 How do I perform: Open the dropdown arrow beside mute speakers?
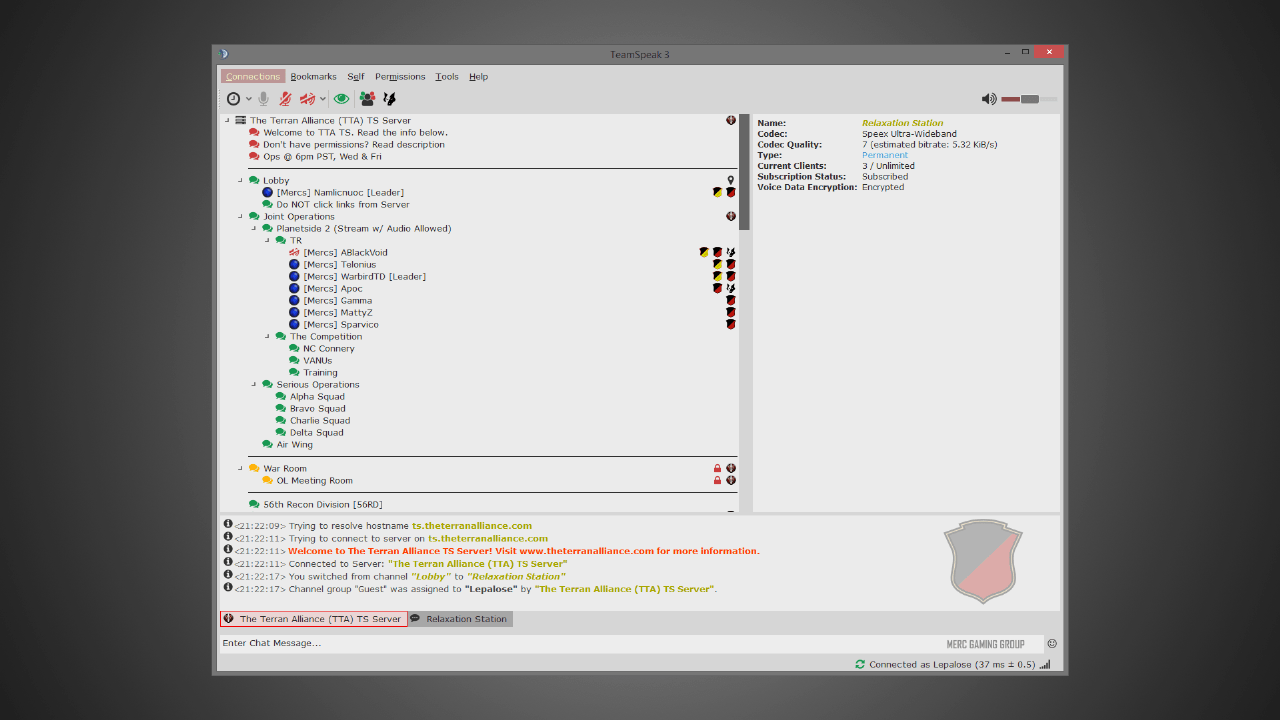click(323, 99)
